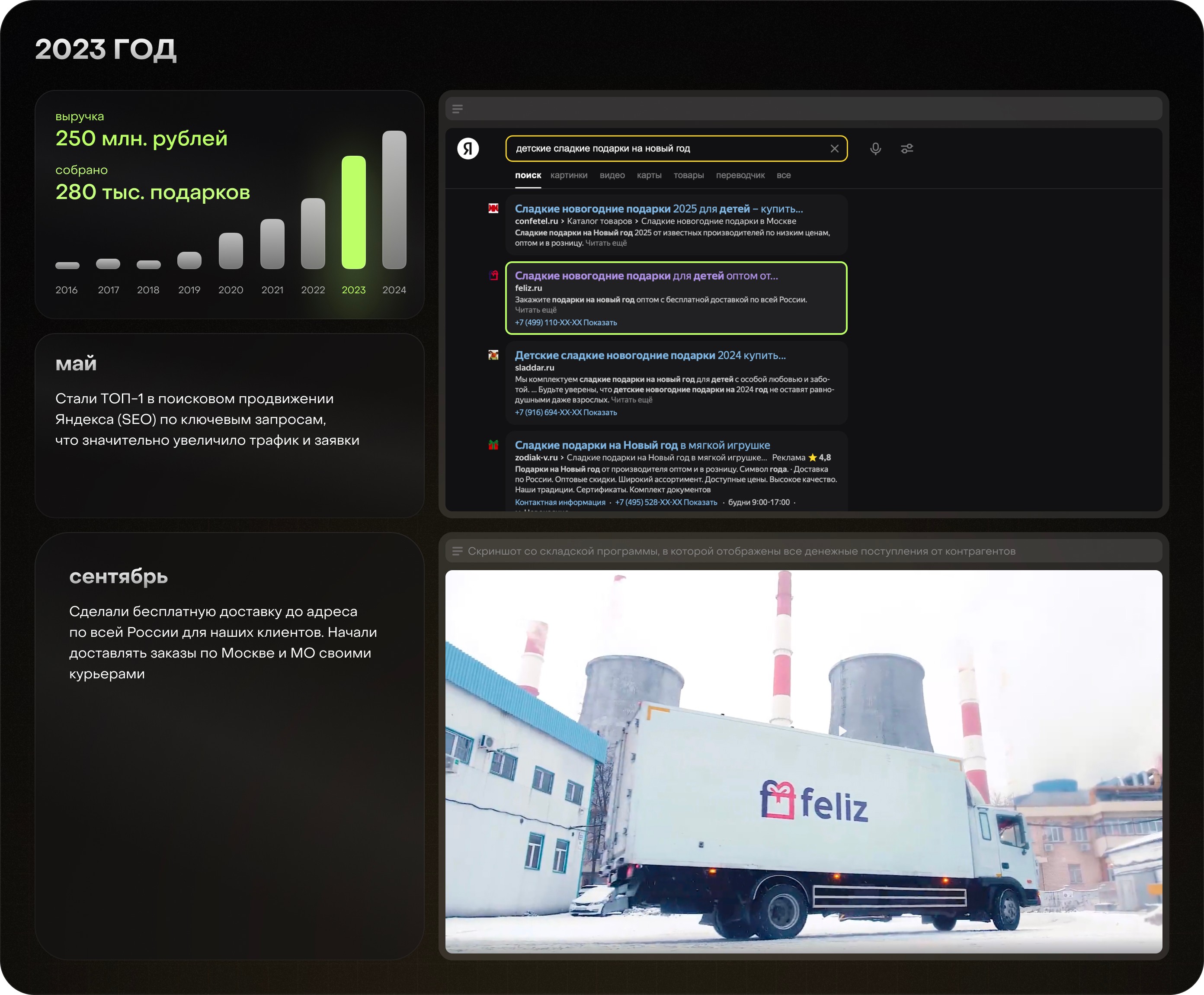Image resolution: width=1204 pixels, height=995 pixels.
Task: Clear the search query with X icon
Action: 834,148
